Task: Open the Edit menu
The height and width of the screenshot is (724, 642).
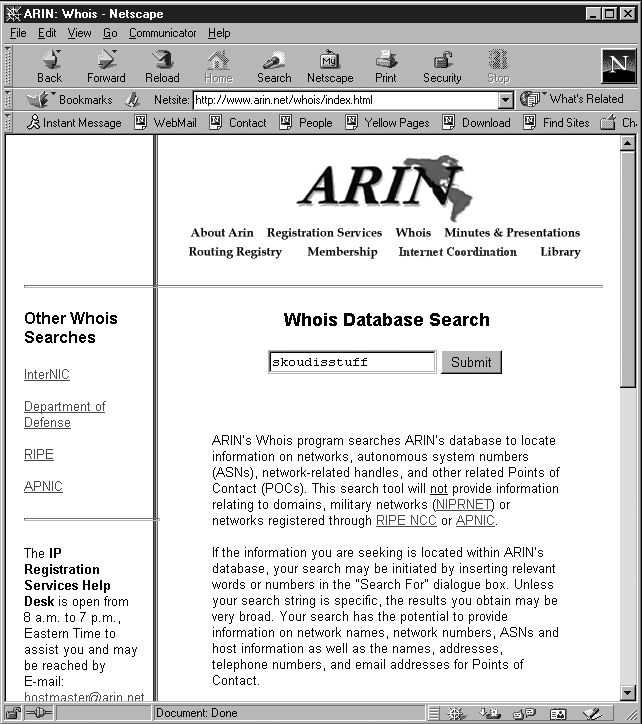Action: click(47, 33)
